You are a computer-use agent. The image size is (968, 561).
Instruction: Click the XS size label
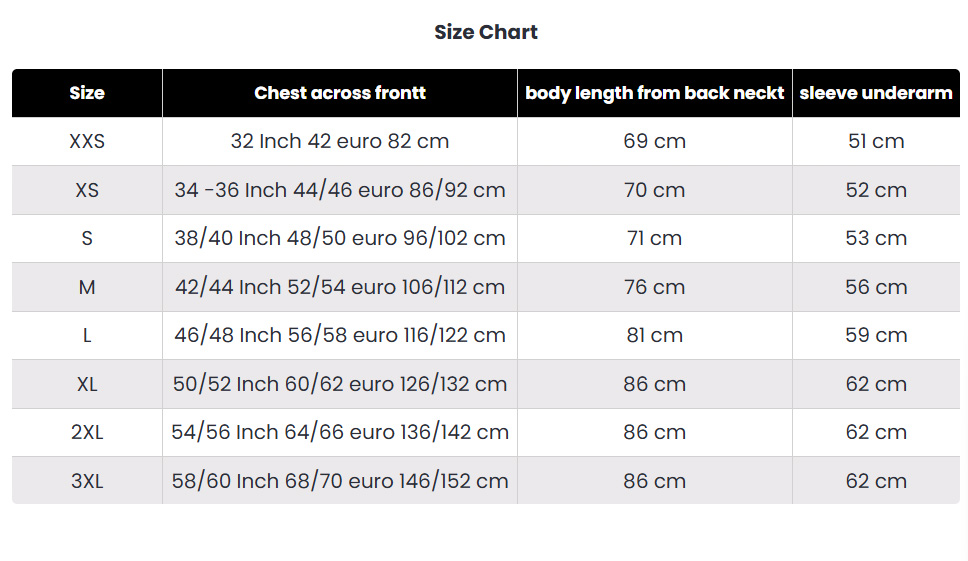tap(87, 190)
